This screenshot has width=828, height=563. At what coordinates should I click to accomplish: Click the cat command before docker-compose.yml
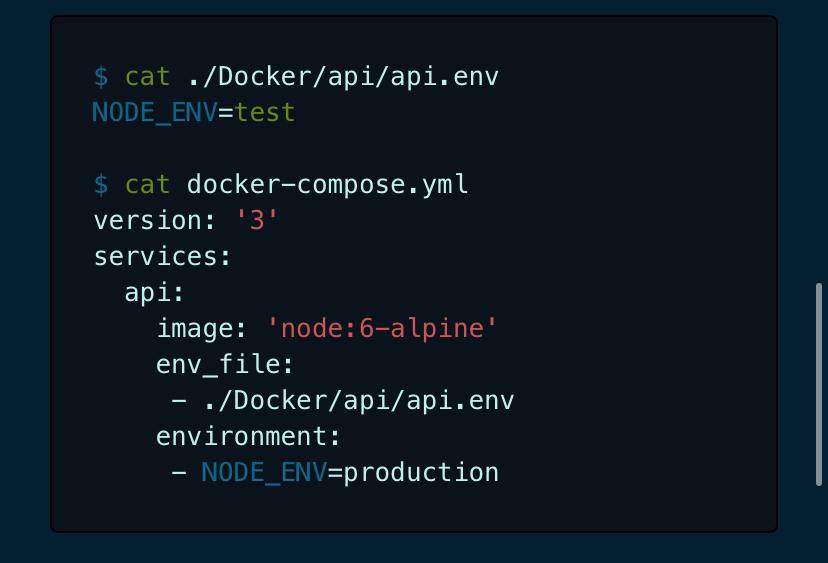(147, 184)
